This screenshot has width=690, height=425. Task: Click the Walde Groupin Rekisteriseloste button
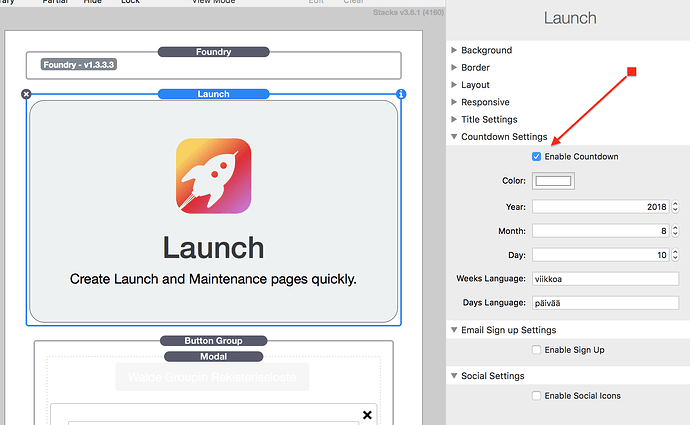pos(212,377)
